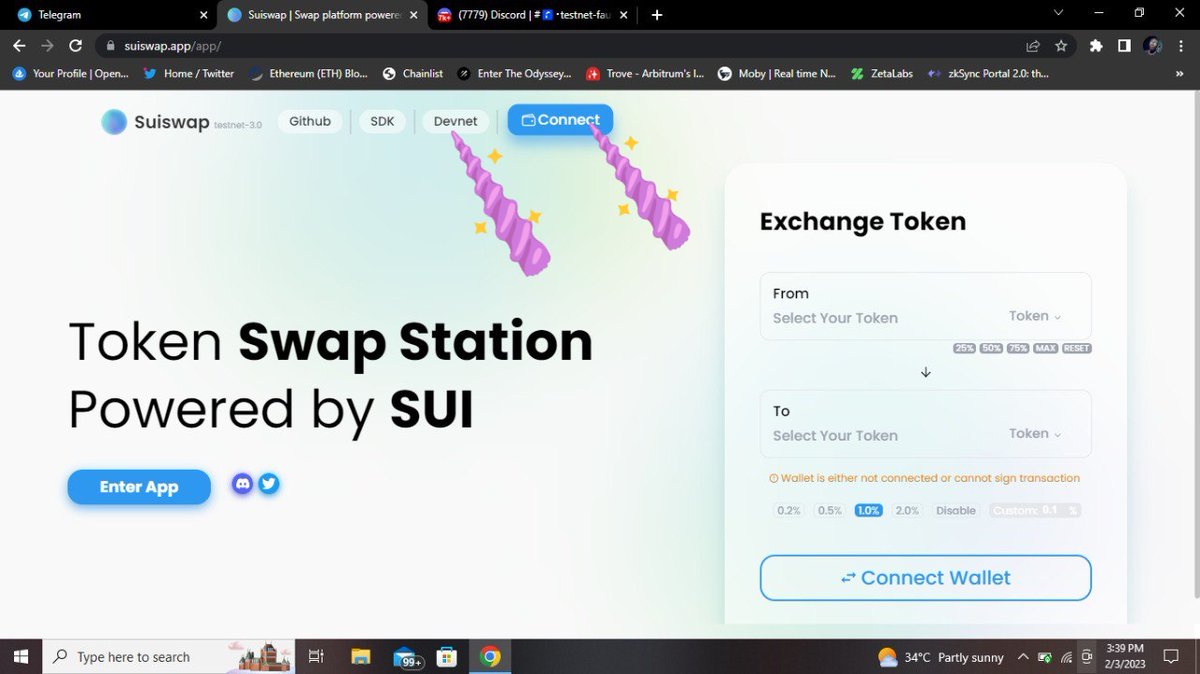The image size is (1200, 674).
Task: Click the swap direction down arrow
Action: coord(925,372)
